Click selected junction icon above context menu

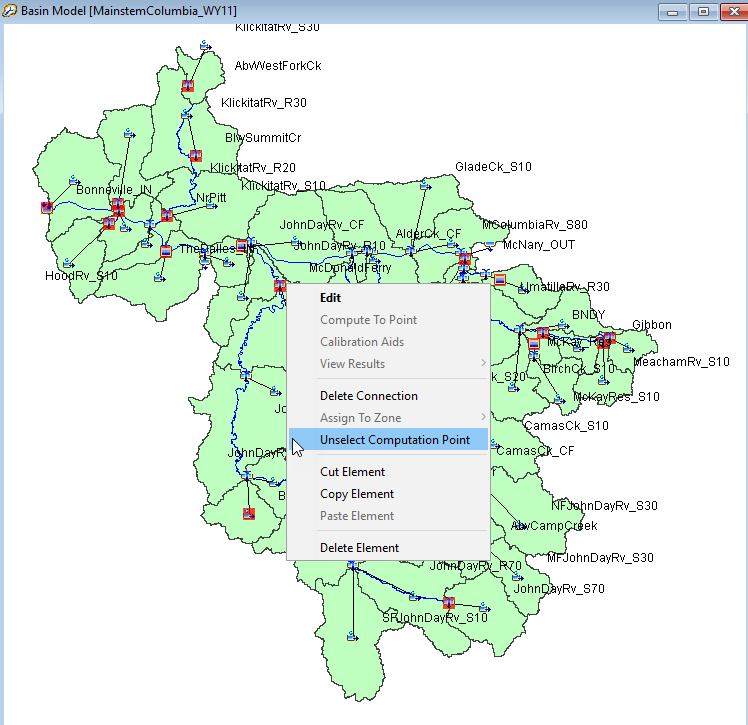click(280, 286)
